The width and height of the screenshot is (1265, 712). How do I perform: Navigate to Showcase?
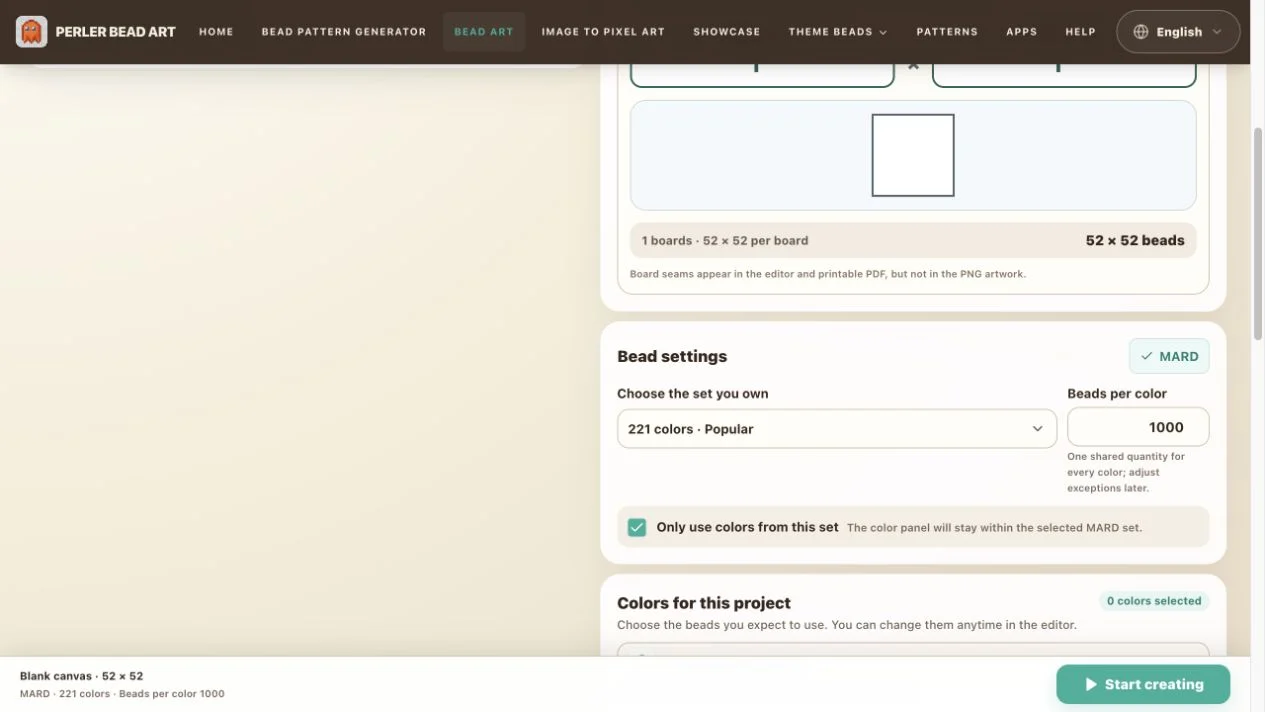727,32
